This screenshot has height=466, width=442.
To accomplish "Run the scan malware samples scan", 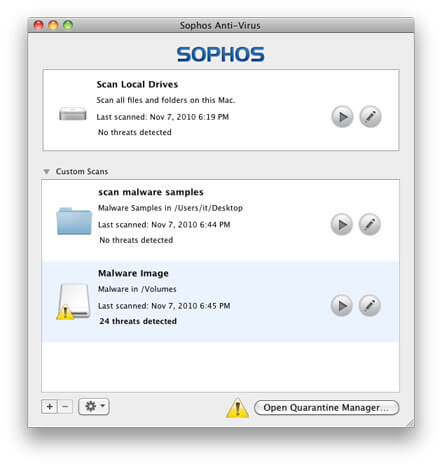I will coord(341,225).
